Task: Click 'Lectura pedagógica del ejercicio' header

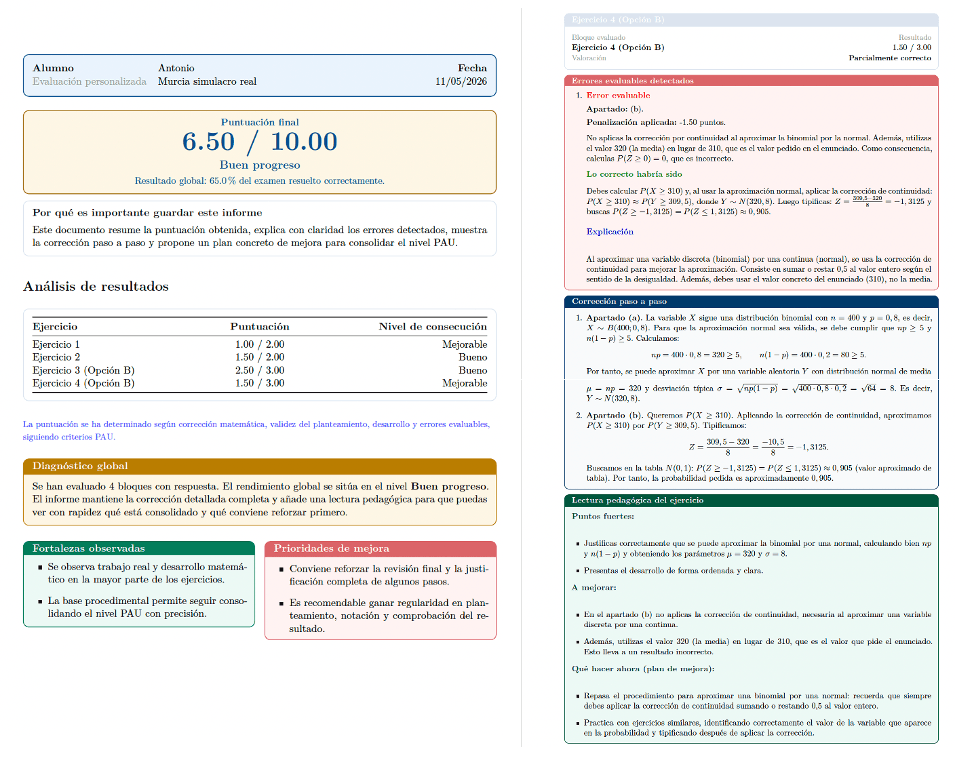Action: [x=751, y=500]
